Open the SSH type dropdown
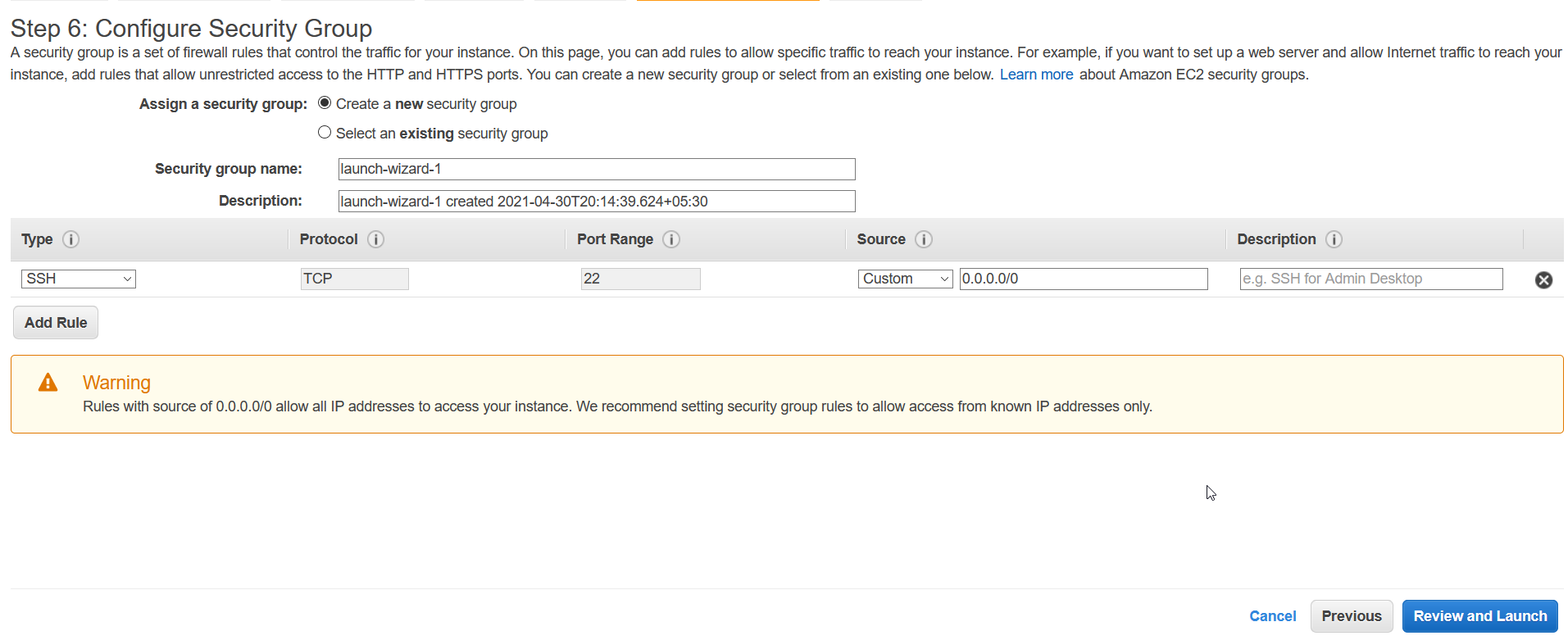1568x640 pixels. coord(79,279)
